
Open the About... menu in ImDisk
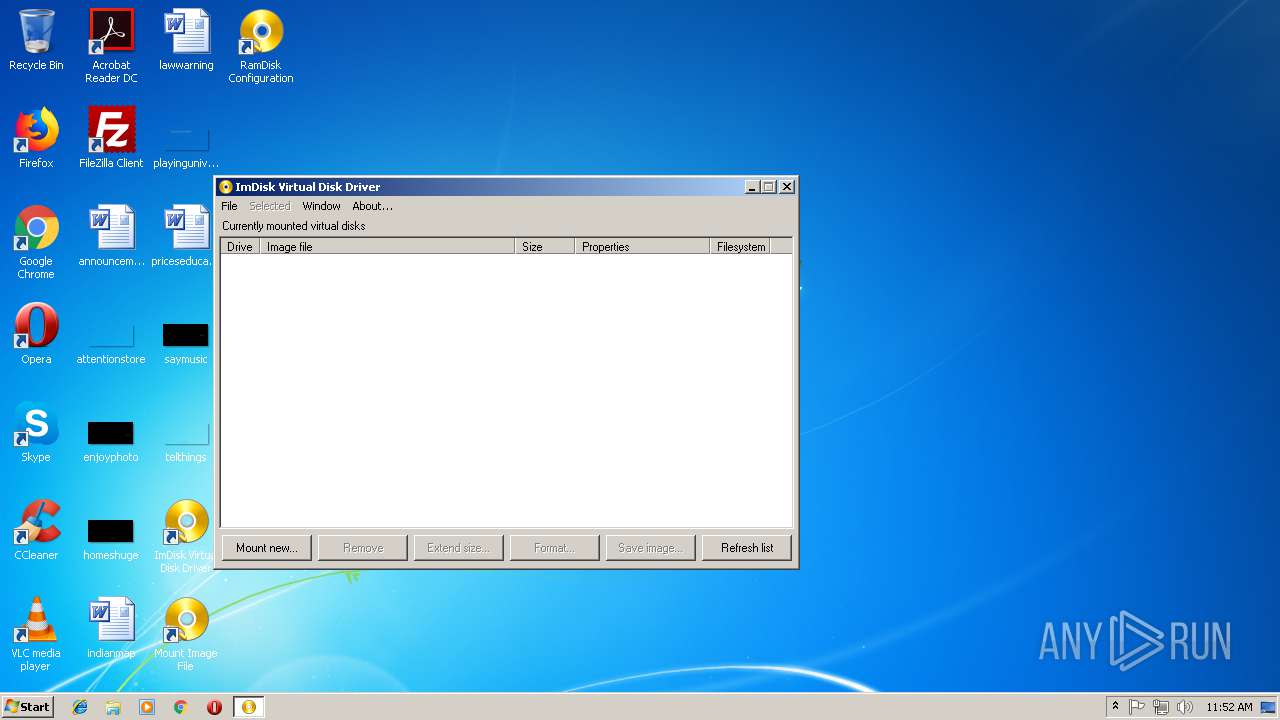click(372, 206)
